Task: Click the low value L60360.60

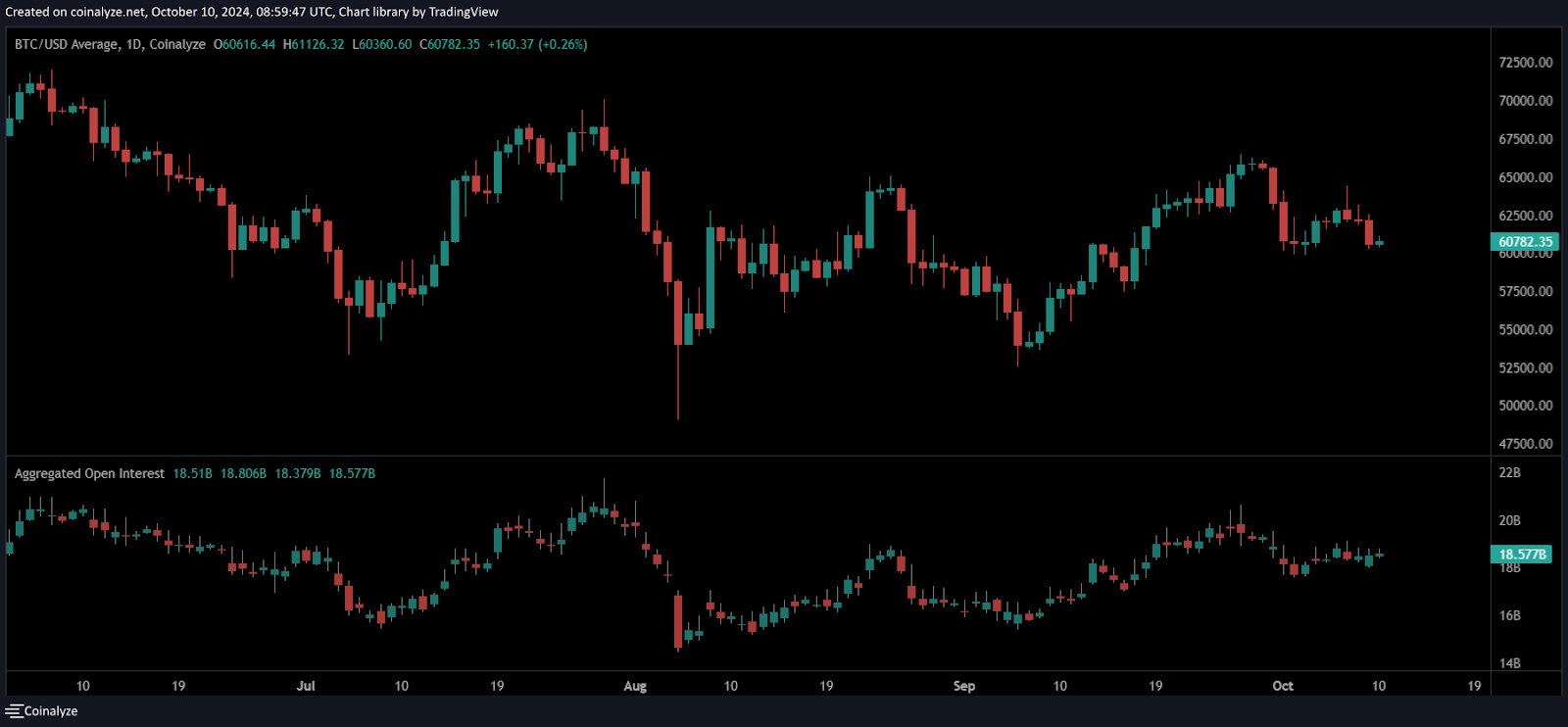Action: (x=382, y=44)
